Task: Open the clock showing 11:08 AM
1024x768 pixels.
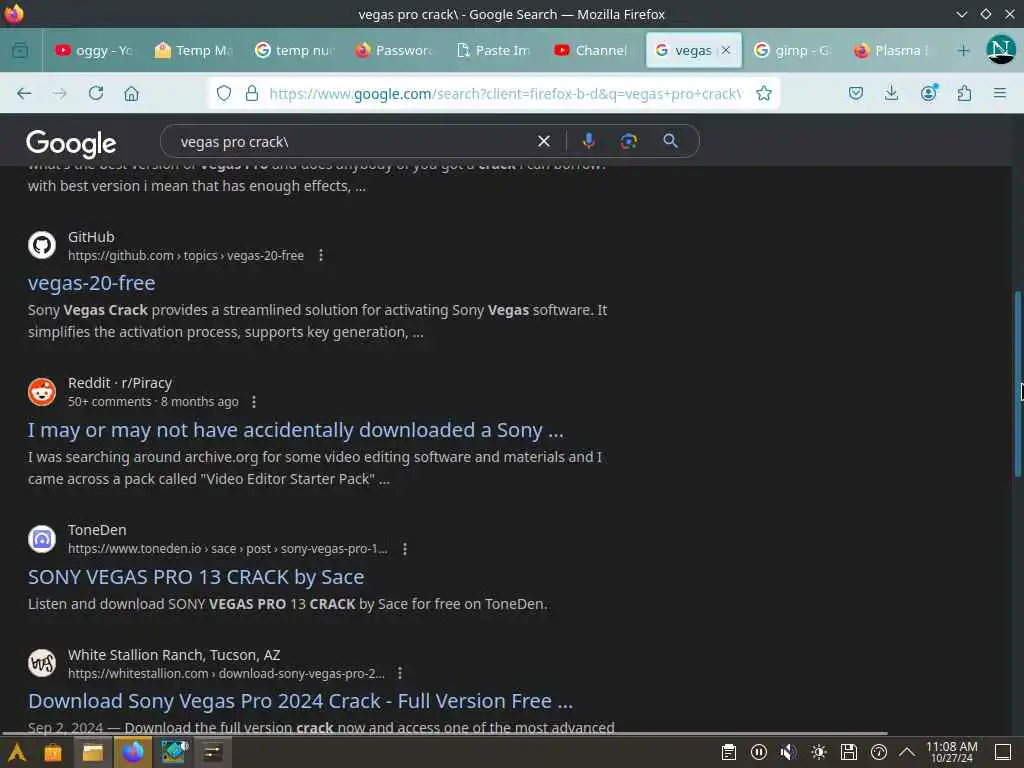Action: (952, 752)
